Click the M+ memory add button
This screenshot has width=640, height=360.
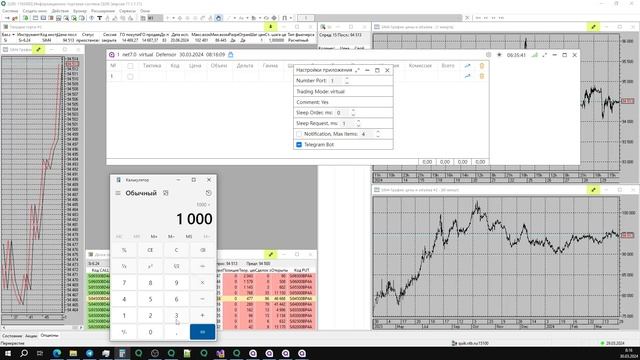click(x=154, y=236)
